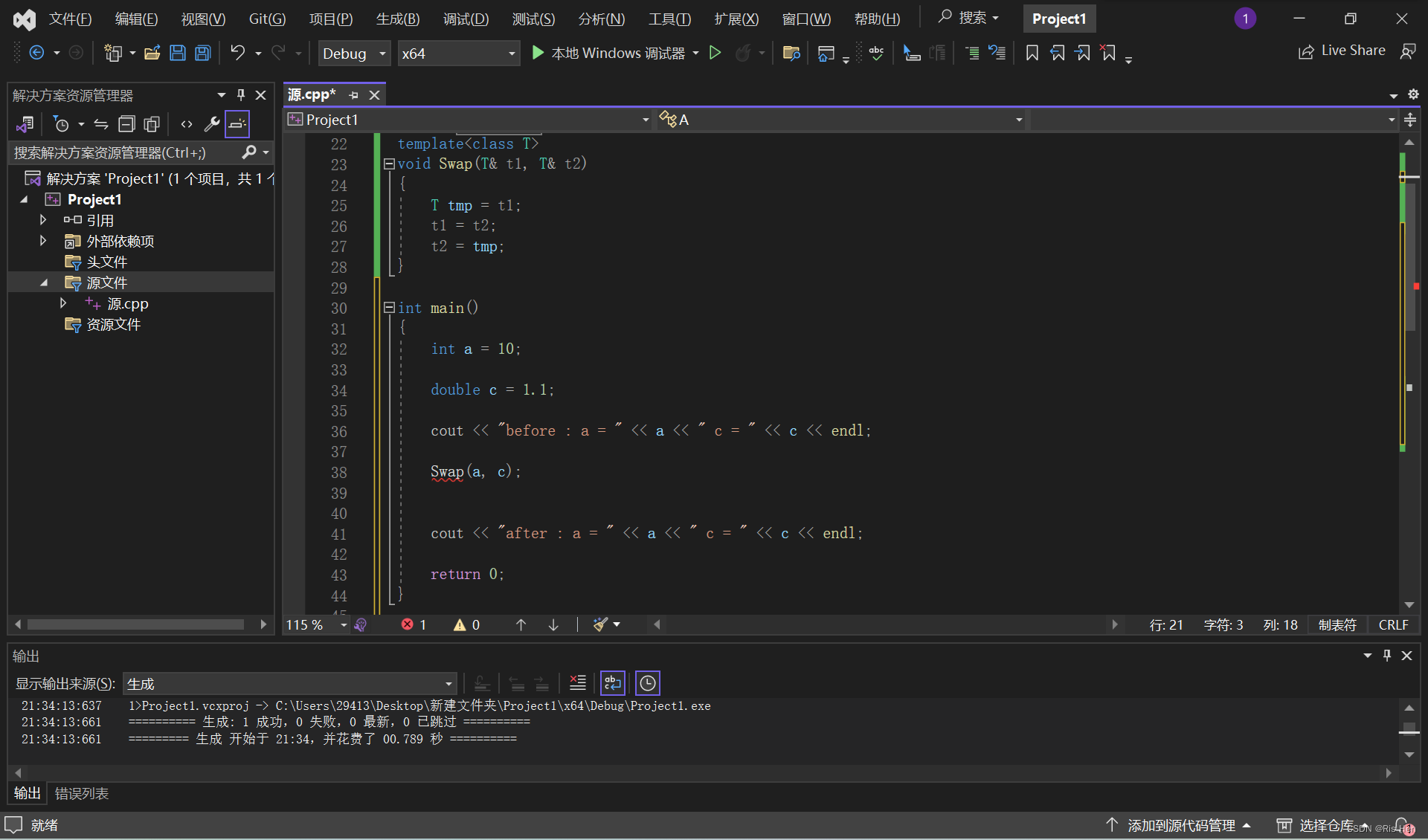Image resolution: width=1428 pixels, height=840 pixels.
Task: Expand the 外部依赖项 tree node
Action: [43, 241]
